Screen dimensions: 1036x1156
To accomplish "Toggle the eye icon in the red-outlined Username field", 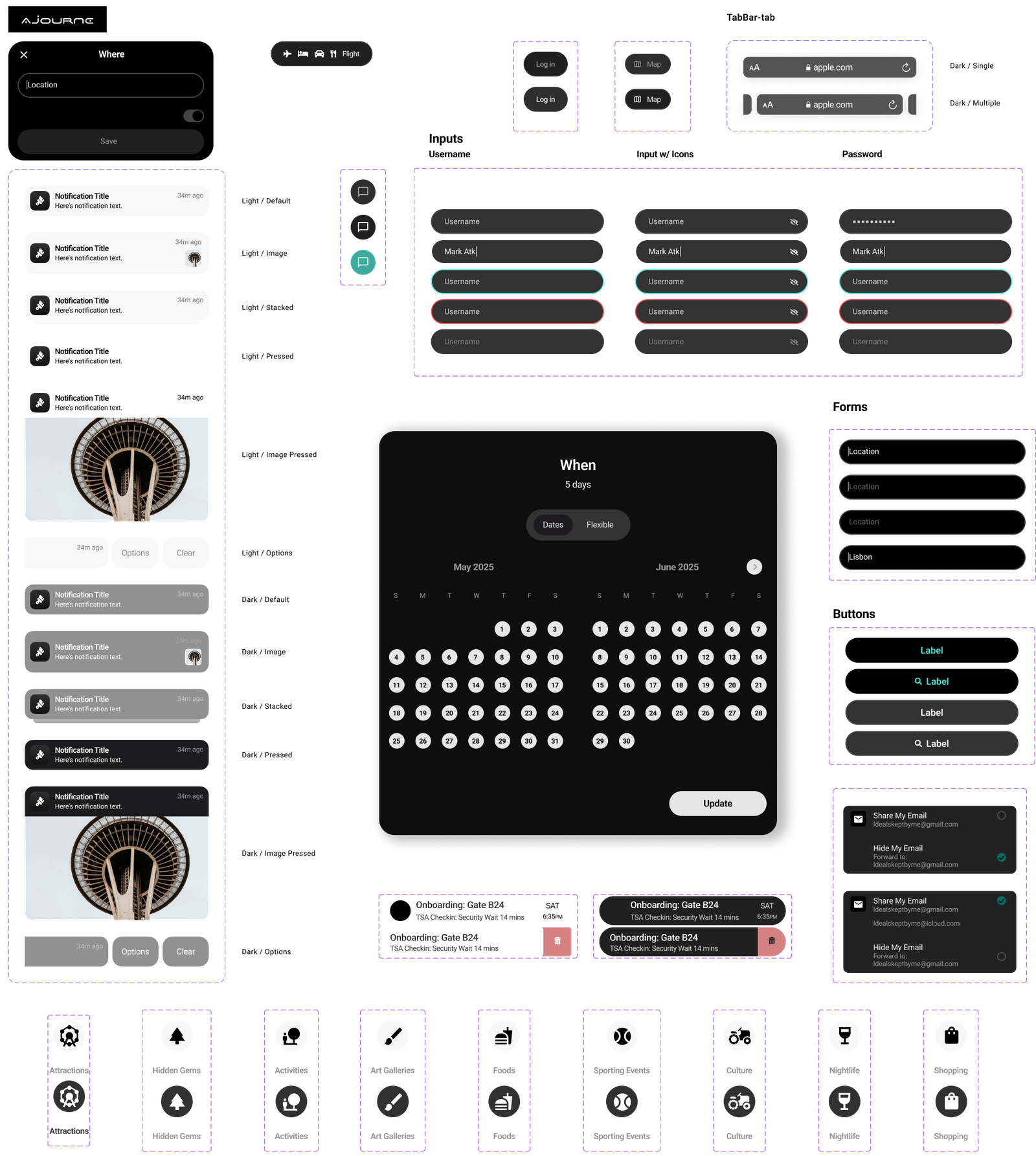I will point(794,312).
